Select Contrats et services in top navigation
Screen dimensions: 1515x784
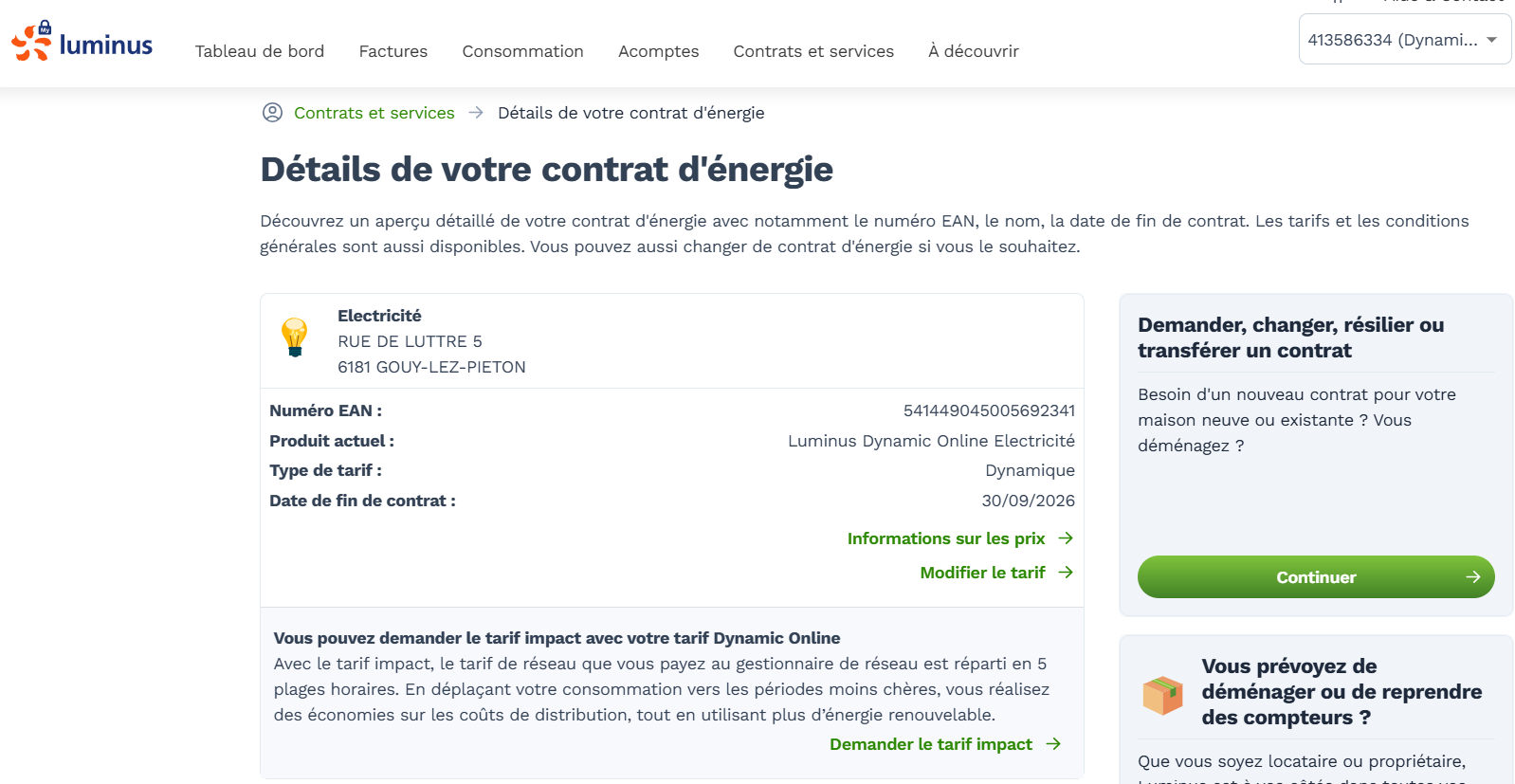[x=813, y=51]
